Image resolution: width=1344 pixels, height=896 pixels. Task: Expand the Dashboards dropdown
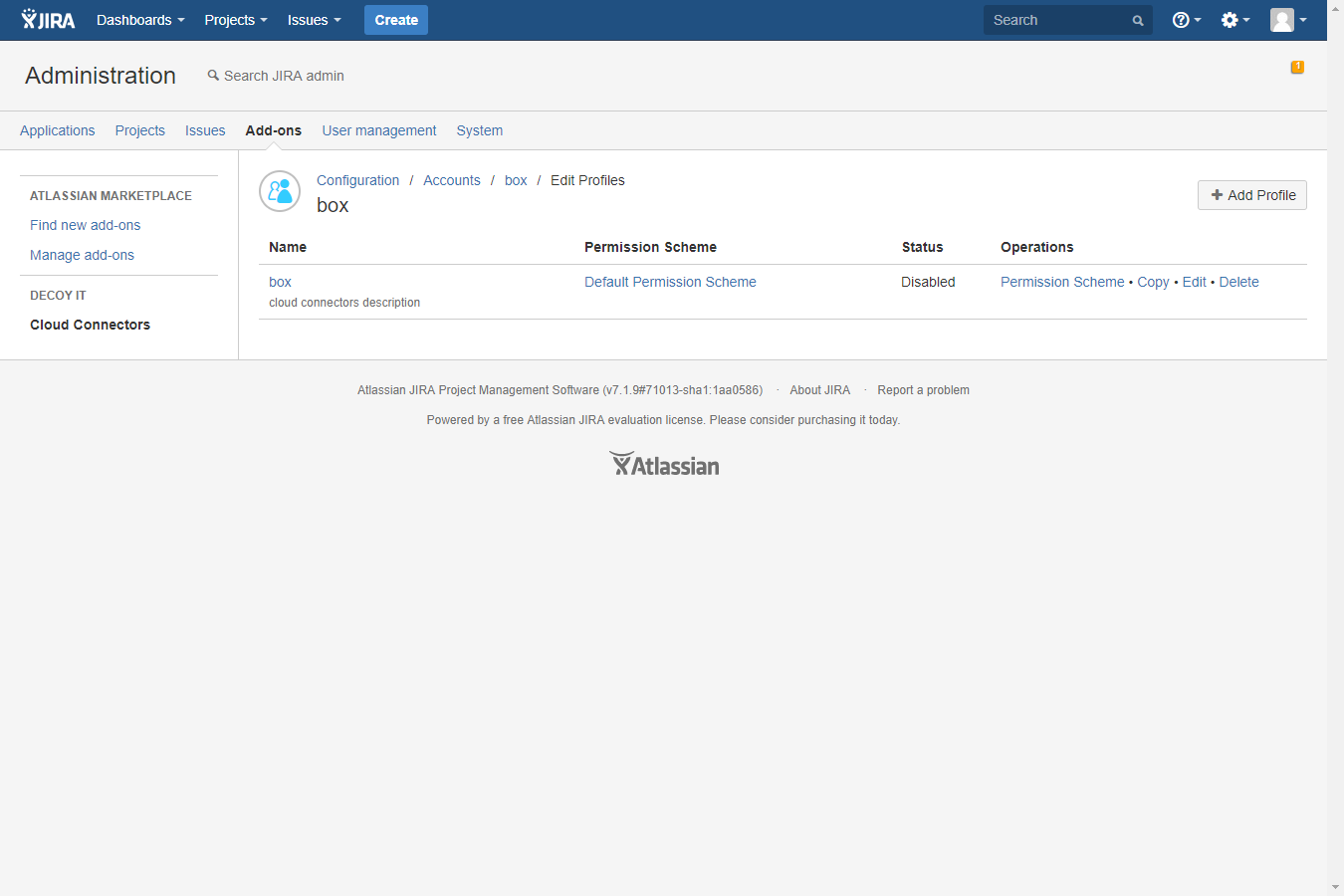(x=140, y=20)
